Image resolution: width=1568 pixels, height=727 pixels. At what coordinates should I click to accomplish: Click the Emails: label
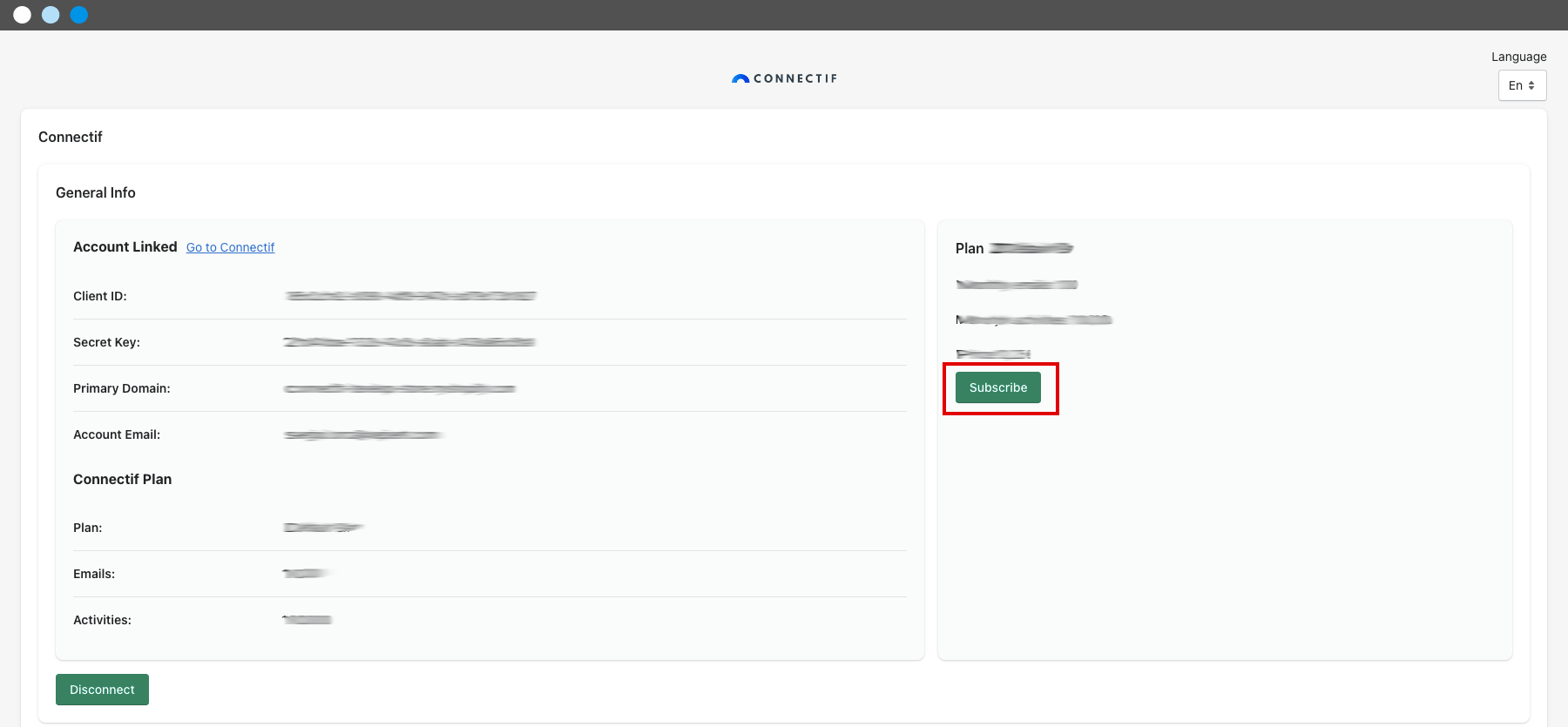pos(94,574)
